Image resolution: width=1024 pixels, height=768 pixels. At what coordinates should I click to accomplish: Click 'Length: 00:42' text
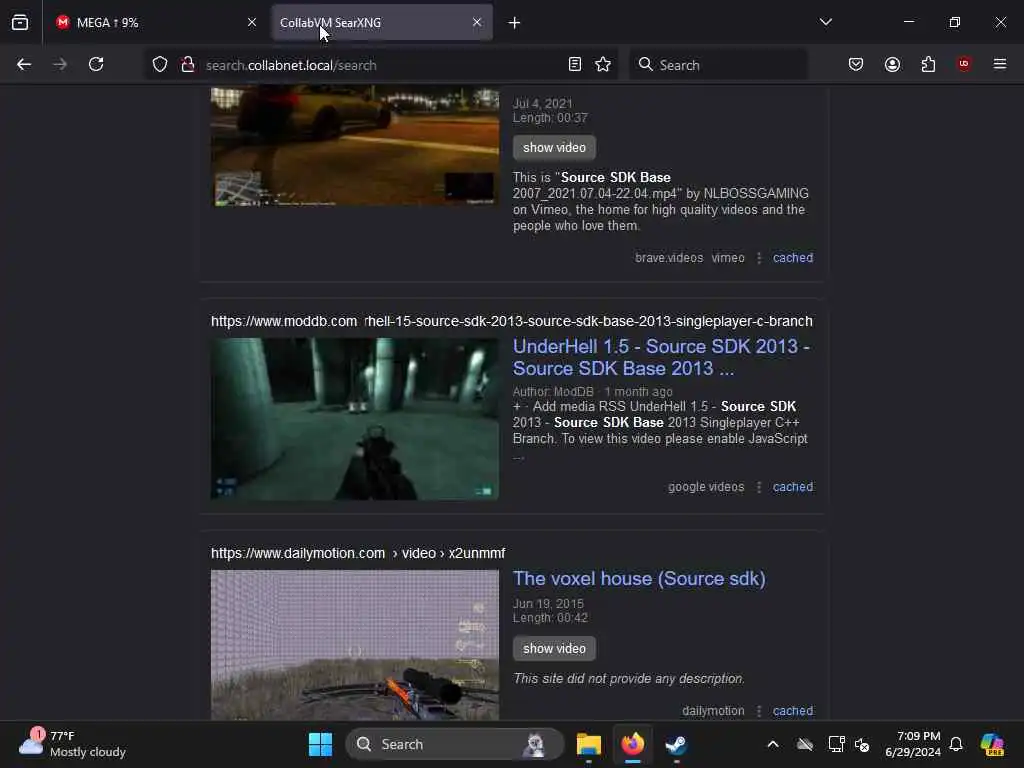[550, 617]
